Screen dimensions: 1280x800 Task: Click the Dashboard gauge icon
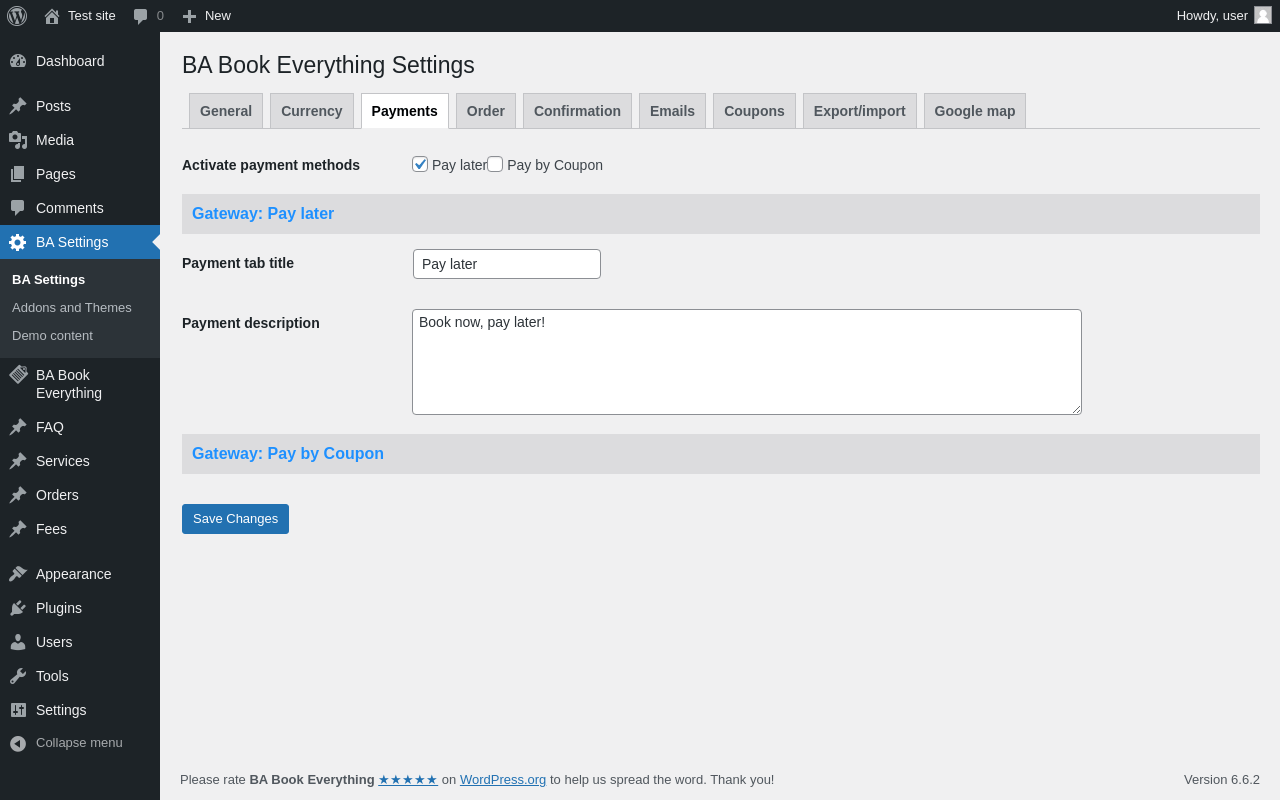click(x=18, y=61)
